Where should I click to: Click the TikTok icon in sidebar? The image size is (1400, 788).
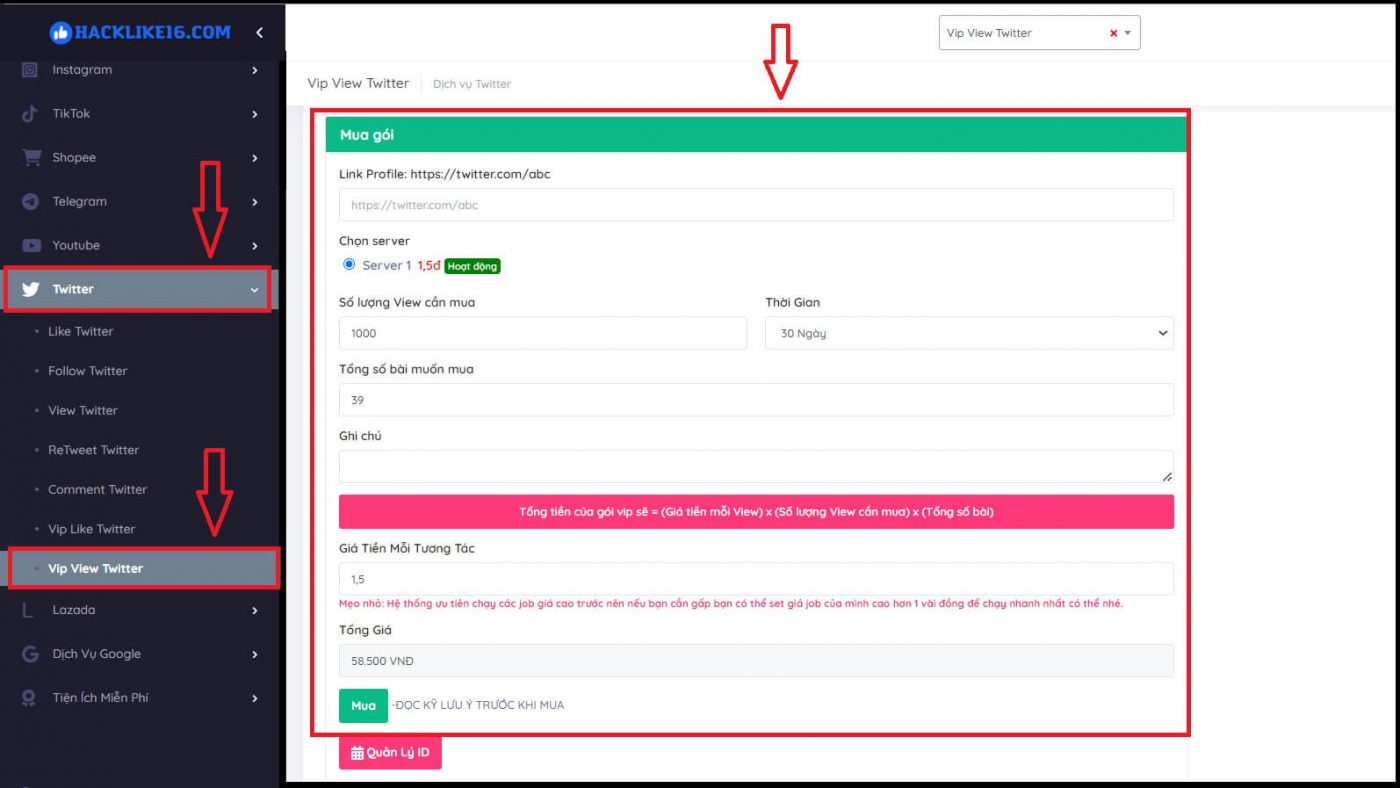pos(30,114)
